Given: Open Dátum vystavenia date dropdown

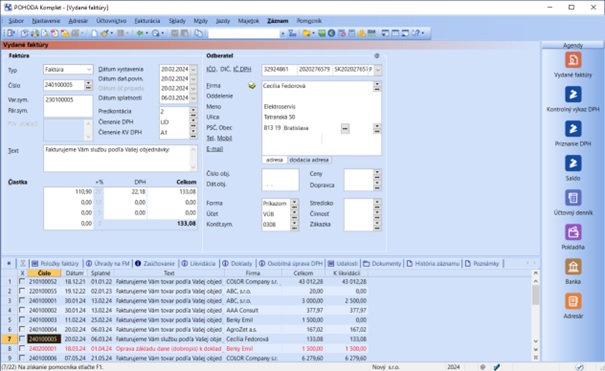Looking at the screenshot, I should pos(193,69).
